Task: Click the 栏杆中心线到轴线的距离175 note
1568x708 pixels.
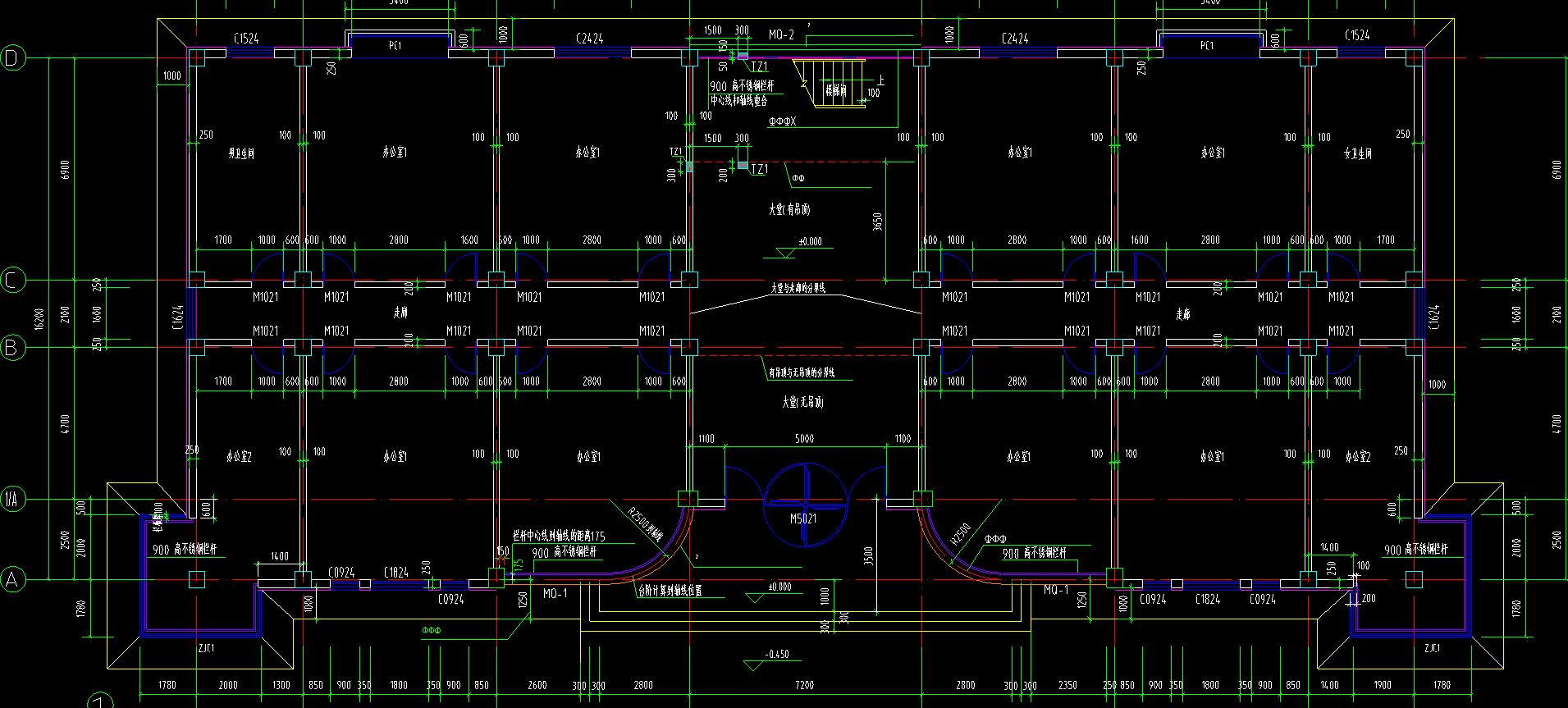Action: [x=559, y=536]
